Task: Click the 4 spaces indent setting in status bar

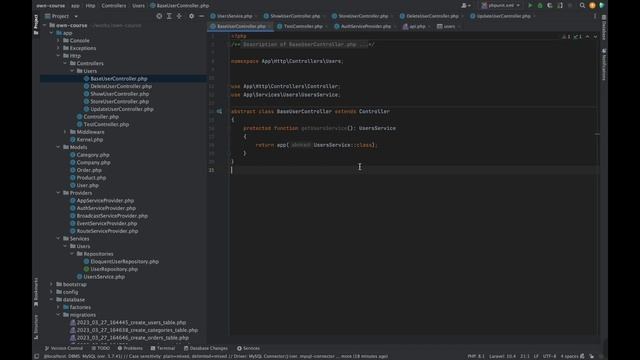Action: 569,356
